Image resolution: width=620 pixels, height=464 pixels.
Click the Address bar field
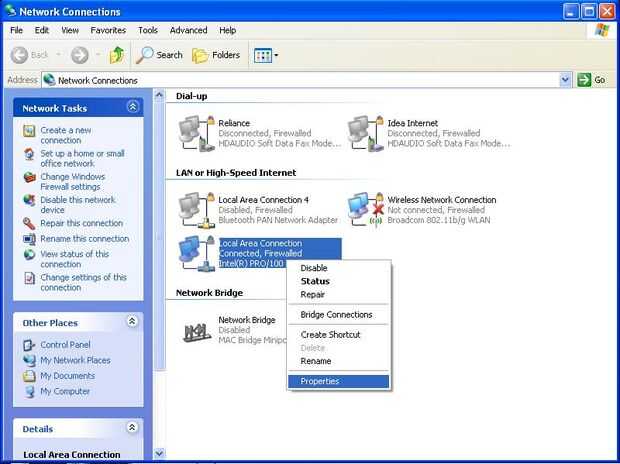[306, 80]
